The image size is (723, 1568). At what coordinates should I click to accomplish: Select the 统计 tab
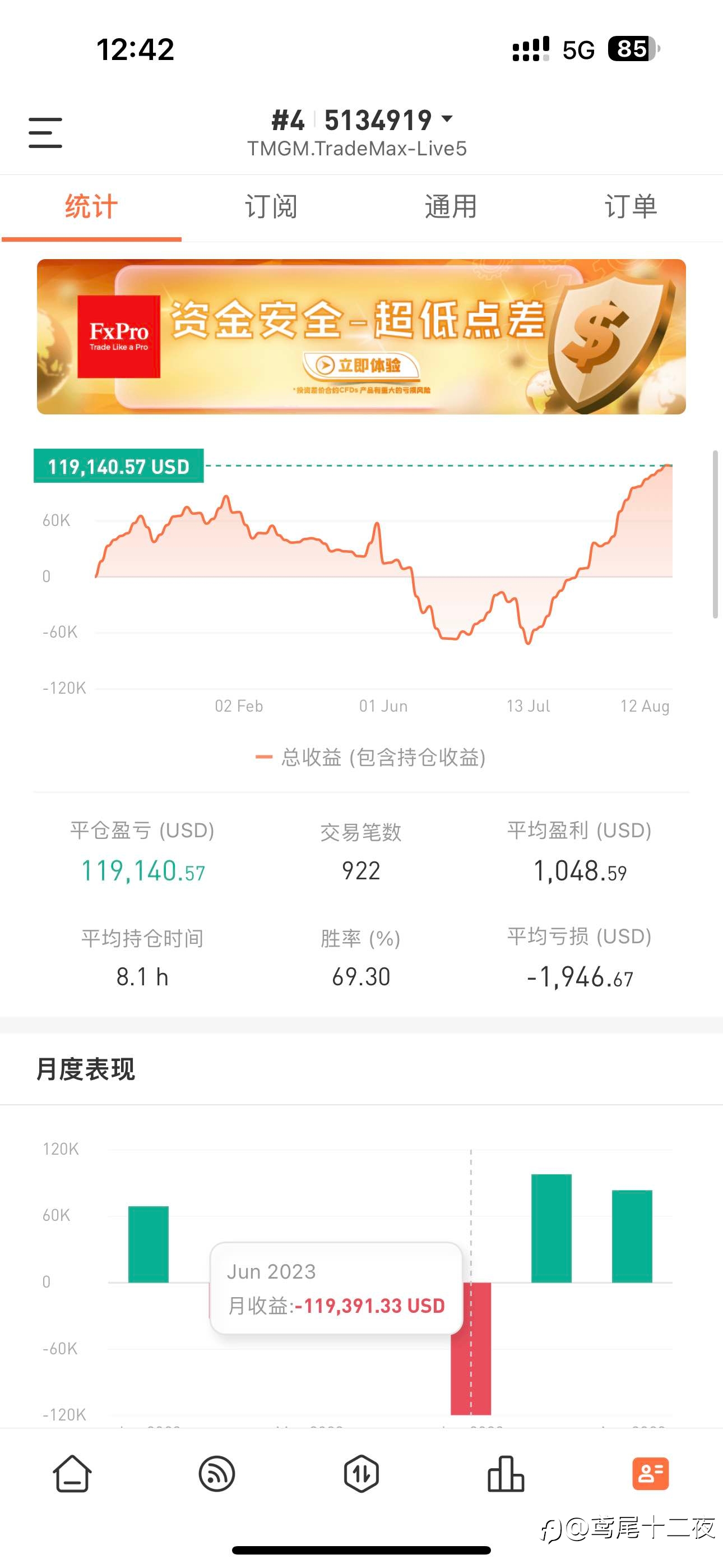[91, 207]
